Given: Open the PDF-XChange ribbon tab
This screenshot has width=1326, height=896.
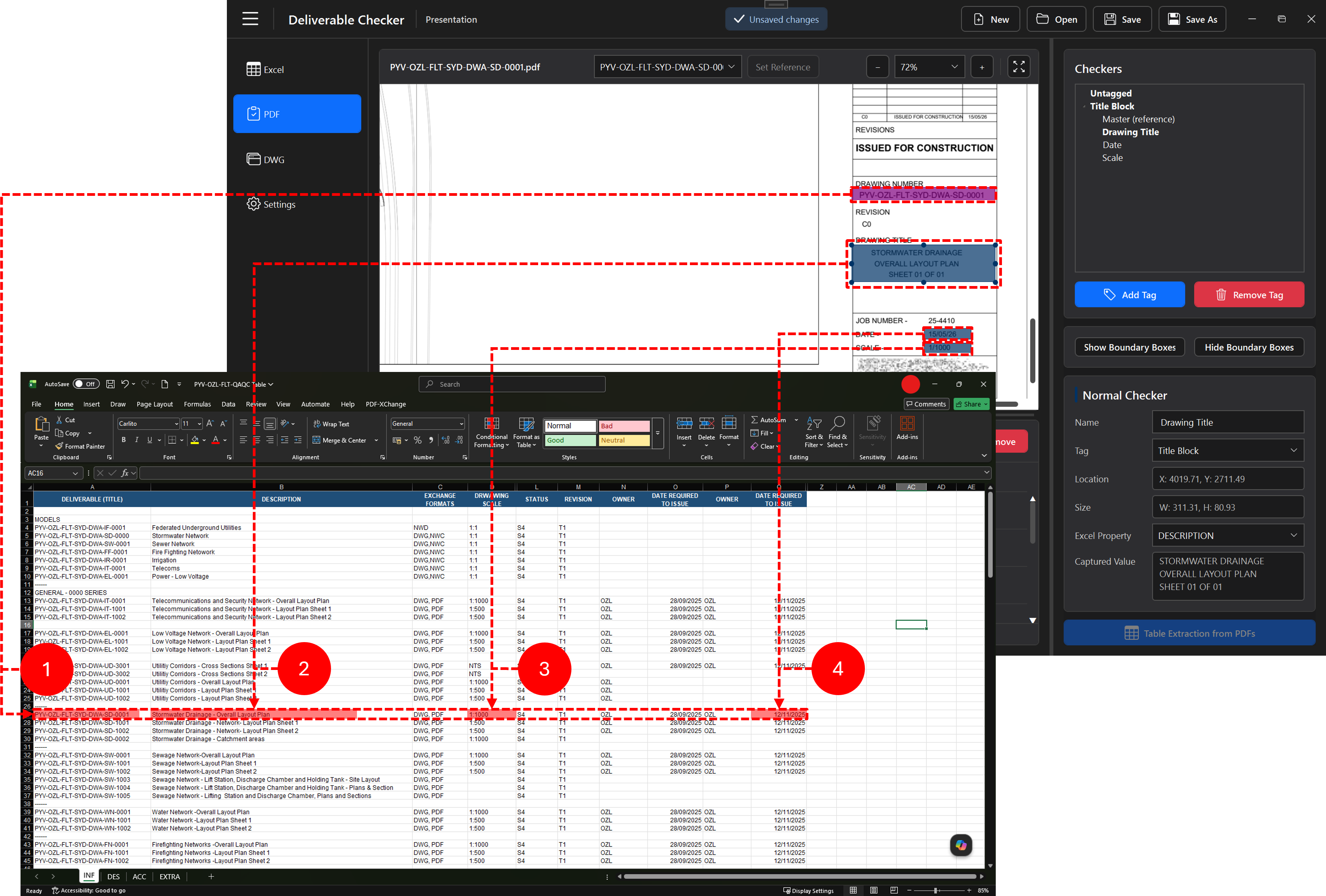Looking at the screenshot, I should 386,404.
